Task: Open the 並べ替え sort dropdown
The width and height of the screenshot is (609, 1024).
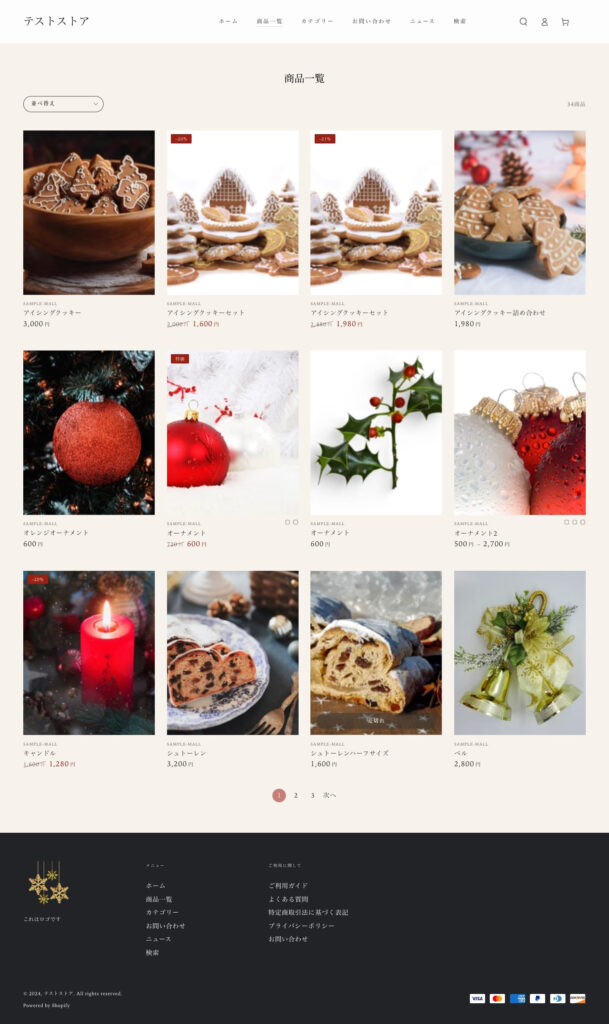Action: (63, 104)
